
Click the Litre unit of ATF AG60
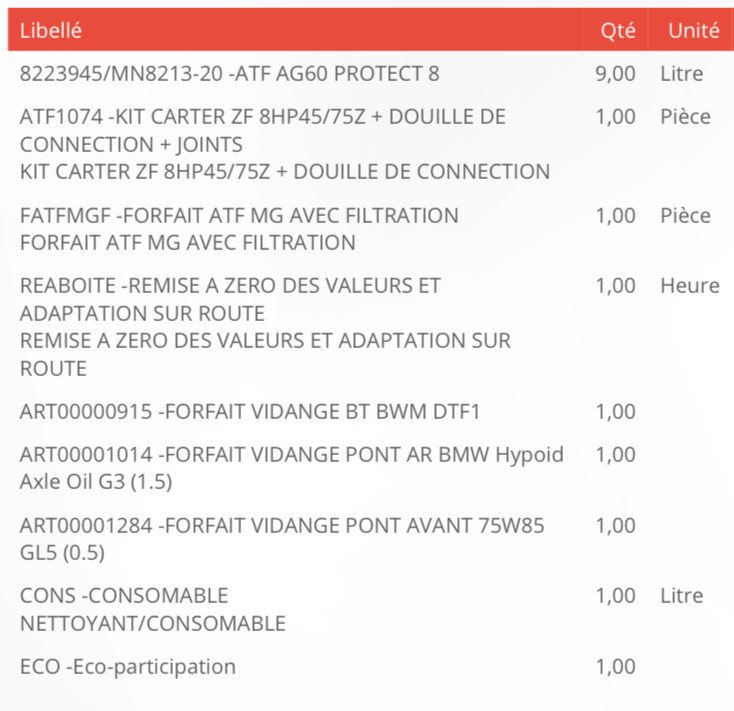[x=682, y=74]
